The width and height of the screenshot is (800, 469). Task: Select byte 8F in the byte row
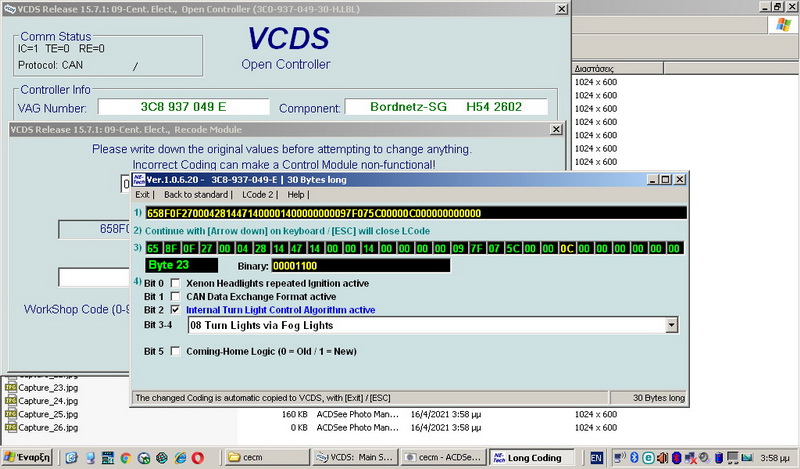[x=171, y=249]
